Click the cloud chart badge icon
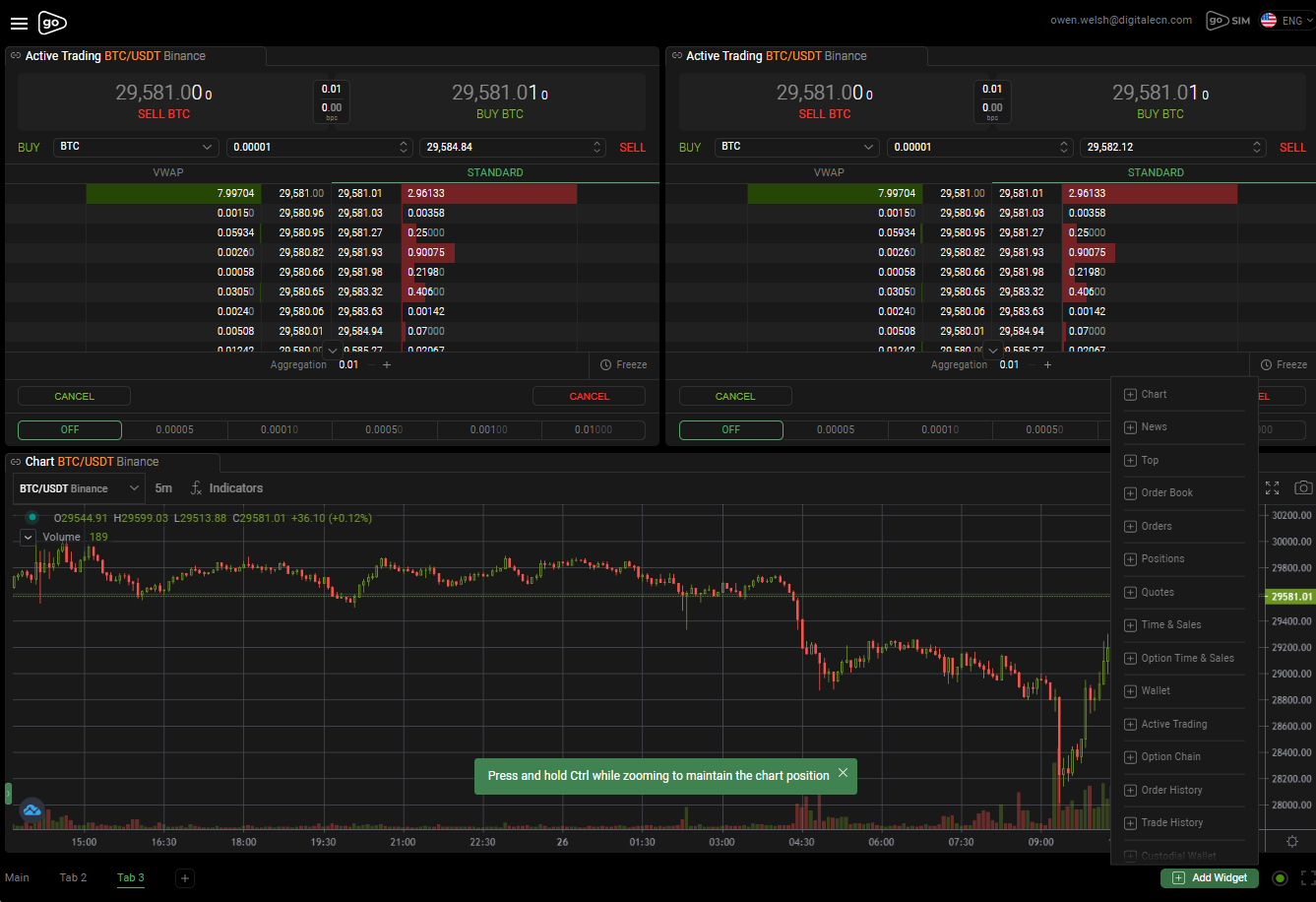This screenshot has width=1316, height=902. (x=31, y=810)
